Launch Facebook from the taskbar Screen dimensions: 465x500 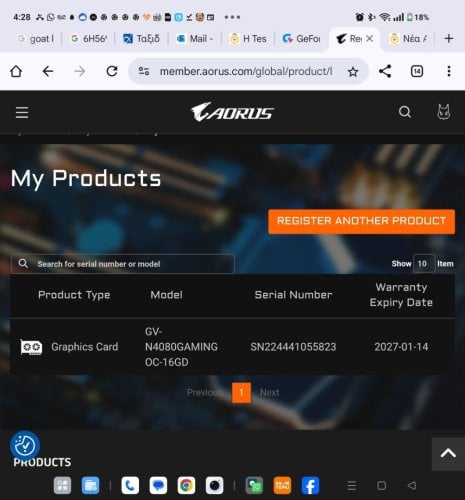(x=310, y=486)
